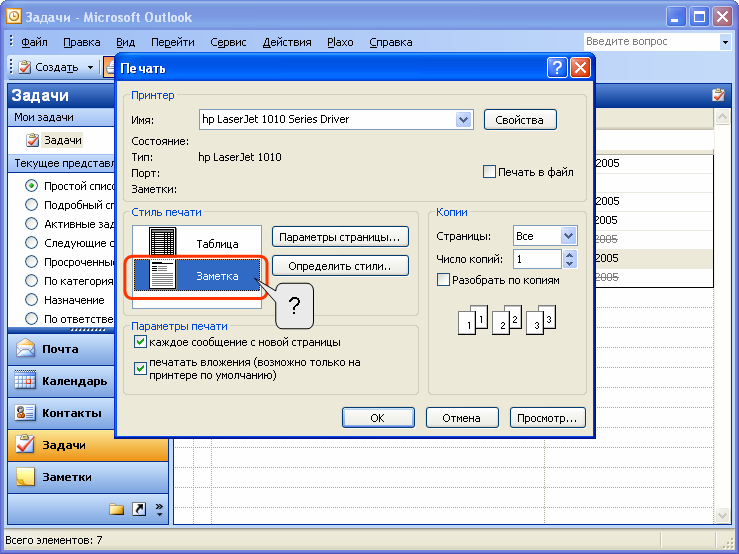
Task: Open Задачи pane button at bottom
Action: [x=88, y=445]
